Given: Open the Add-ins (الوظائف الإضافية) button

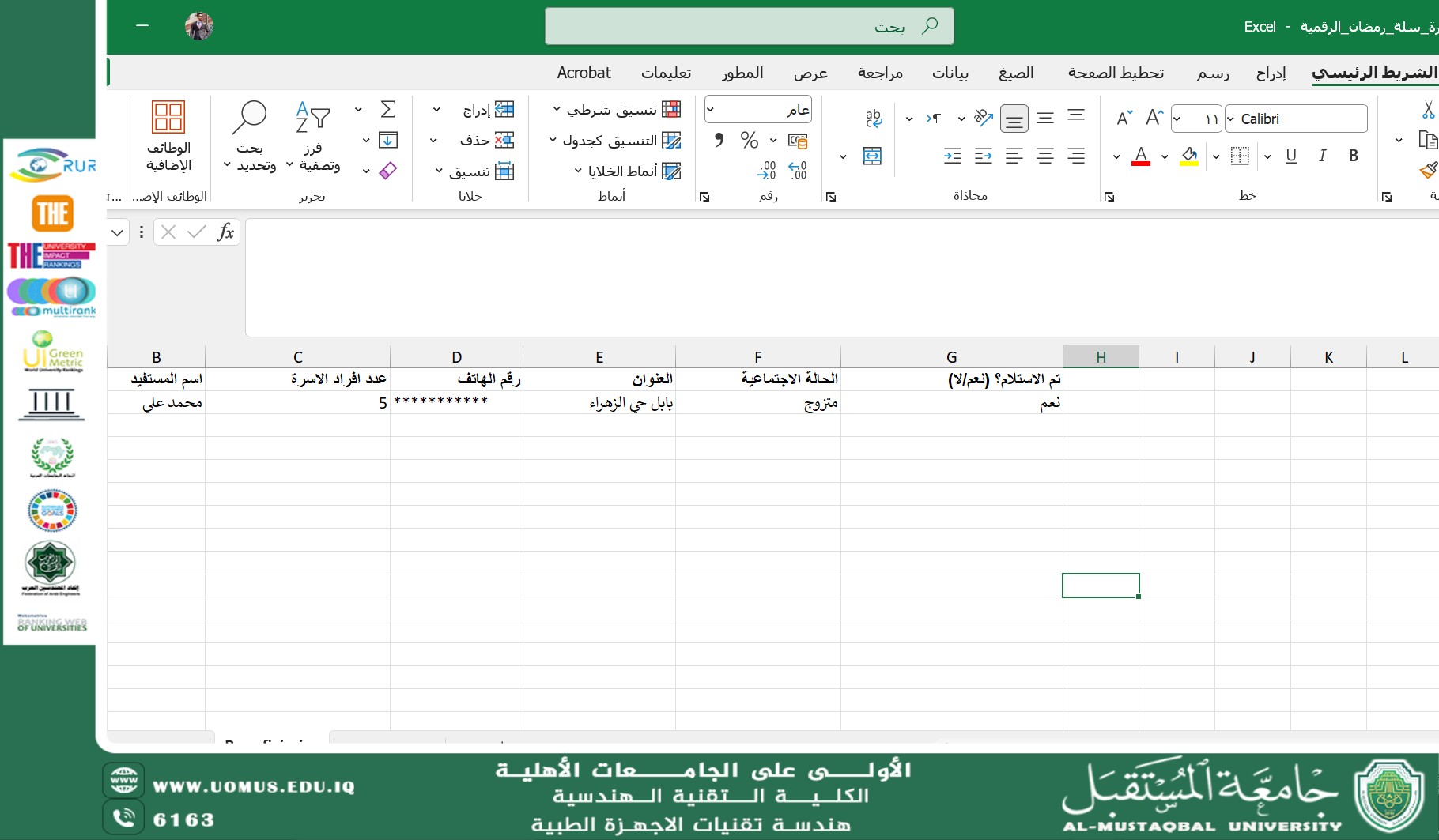Looking at the screenshot, I should [x=168, y=136].
